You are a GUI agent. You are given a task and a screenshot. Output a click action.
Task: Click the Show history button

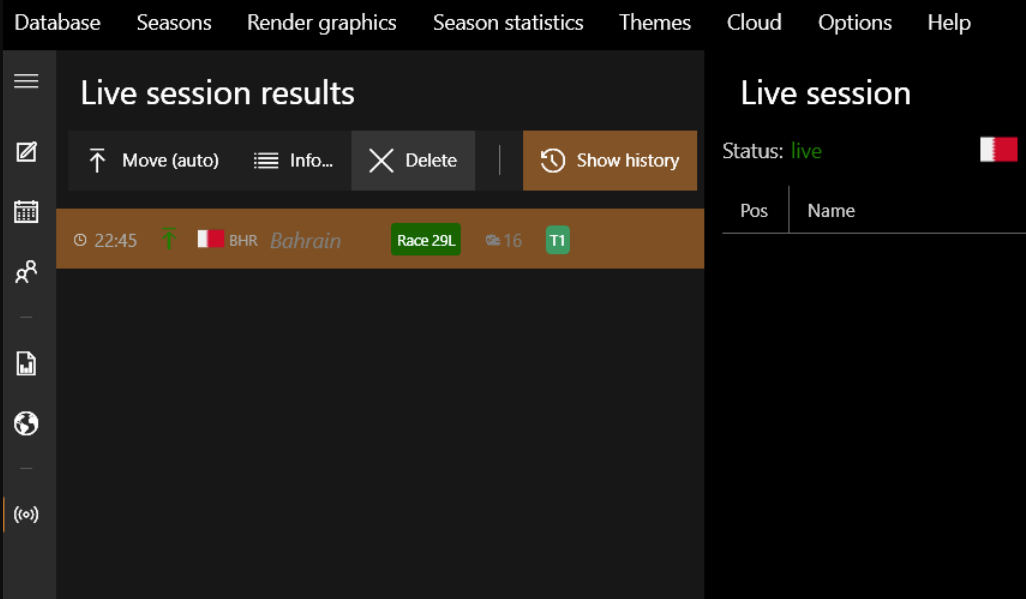(610, 160)
